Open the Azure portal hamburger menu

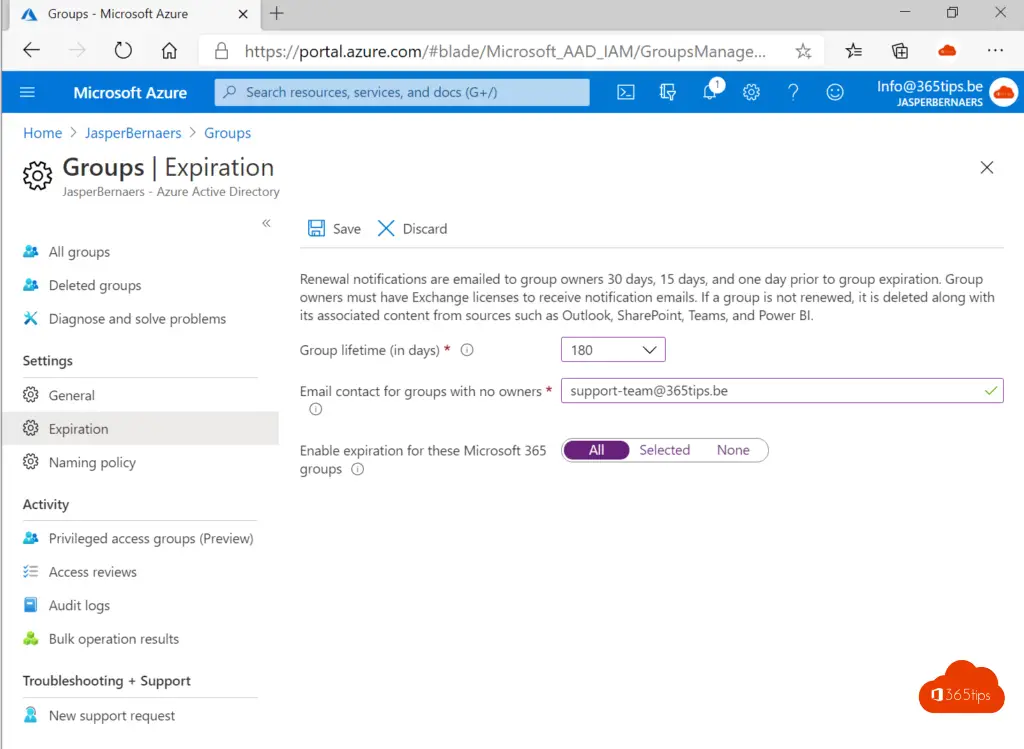pyautogui.click(x=27, y=92)
